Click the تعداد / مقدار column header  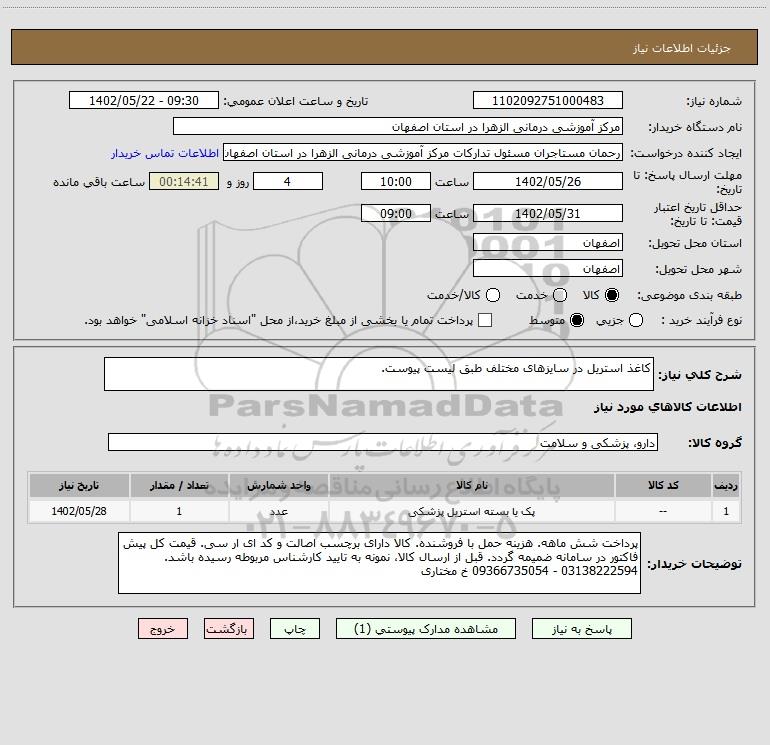point(179,485)
